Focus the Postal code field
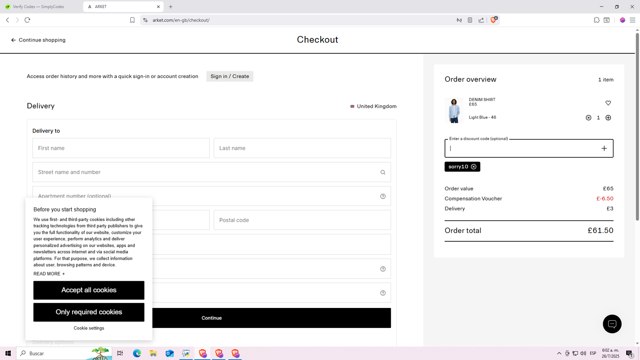The width and height of the screenshot is (640, 360). (x=302, y=220)
